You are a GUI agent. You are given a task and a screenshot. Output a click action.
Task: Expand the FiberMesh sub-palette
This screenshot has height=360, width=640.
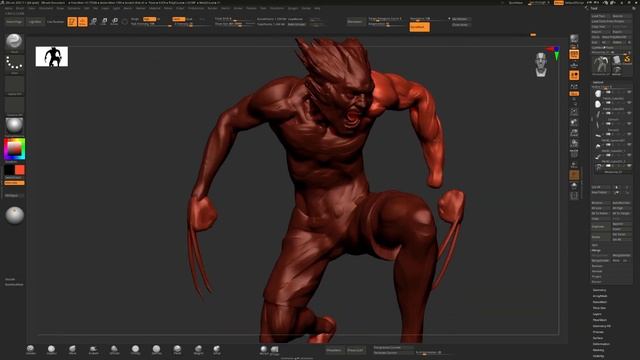600,320
